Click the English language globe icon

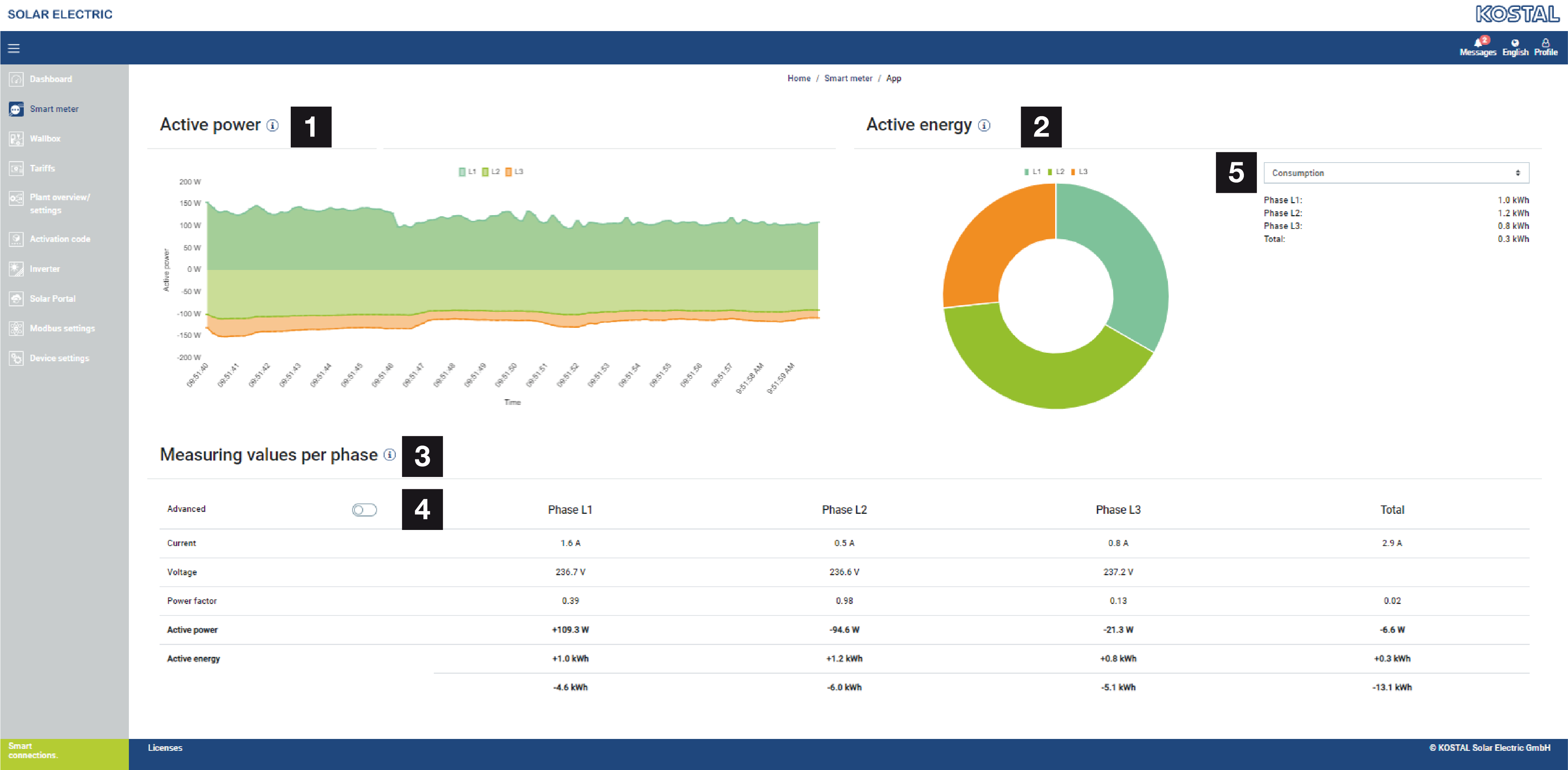(1514, 43)
